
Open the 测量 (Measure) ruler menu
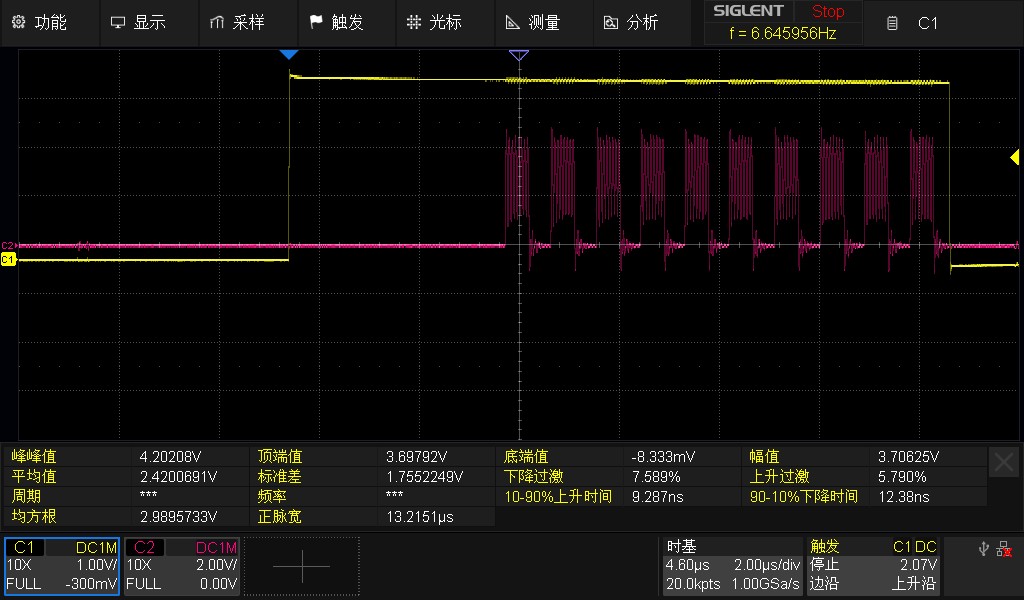[x=532, y=22]
